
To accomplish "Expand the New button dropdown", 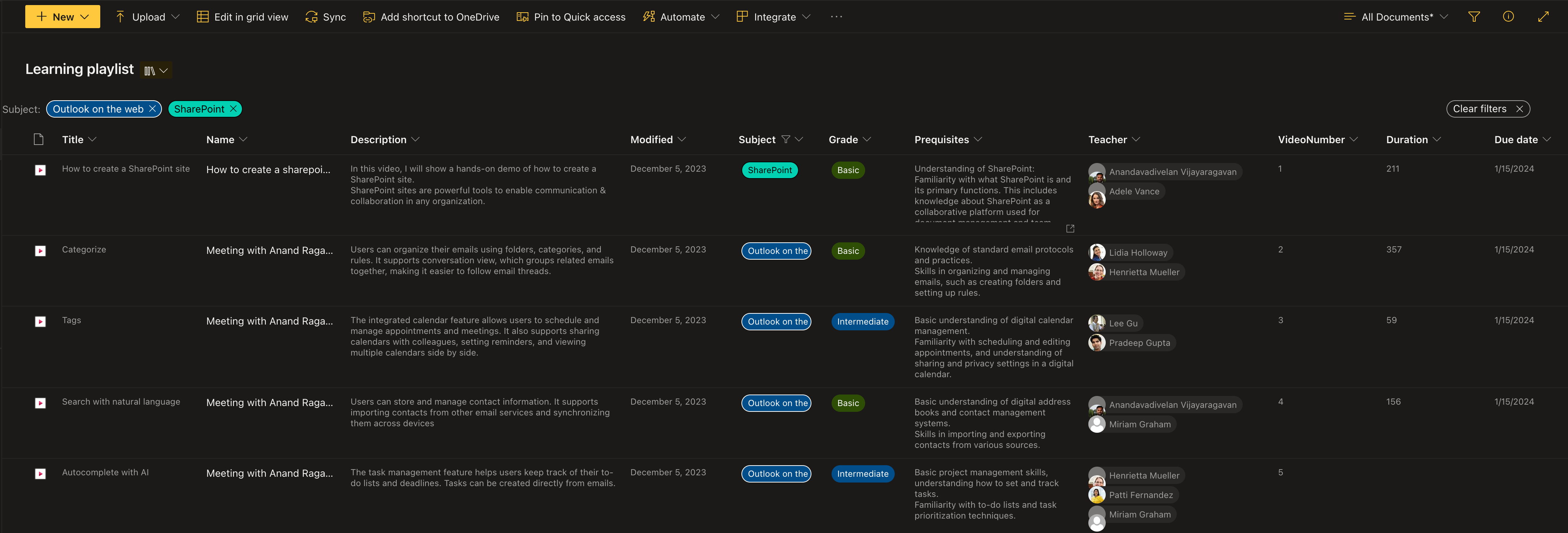I will click(x=85, y=17).
